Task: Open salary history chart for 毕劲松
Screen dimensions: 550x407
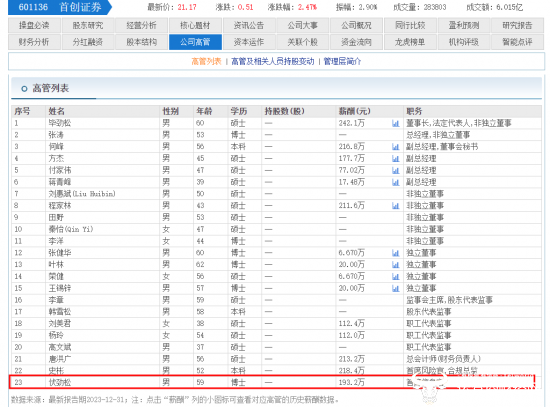Action: 396,123
